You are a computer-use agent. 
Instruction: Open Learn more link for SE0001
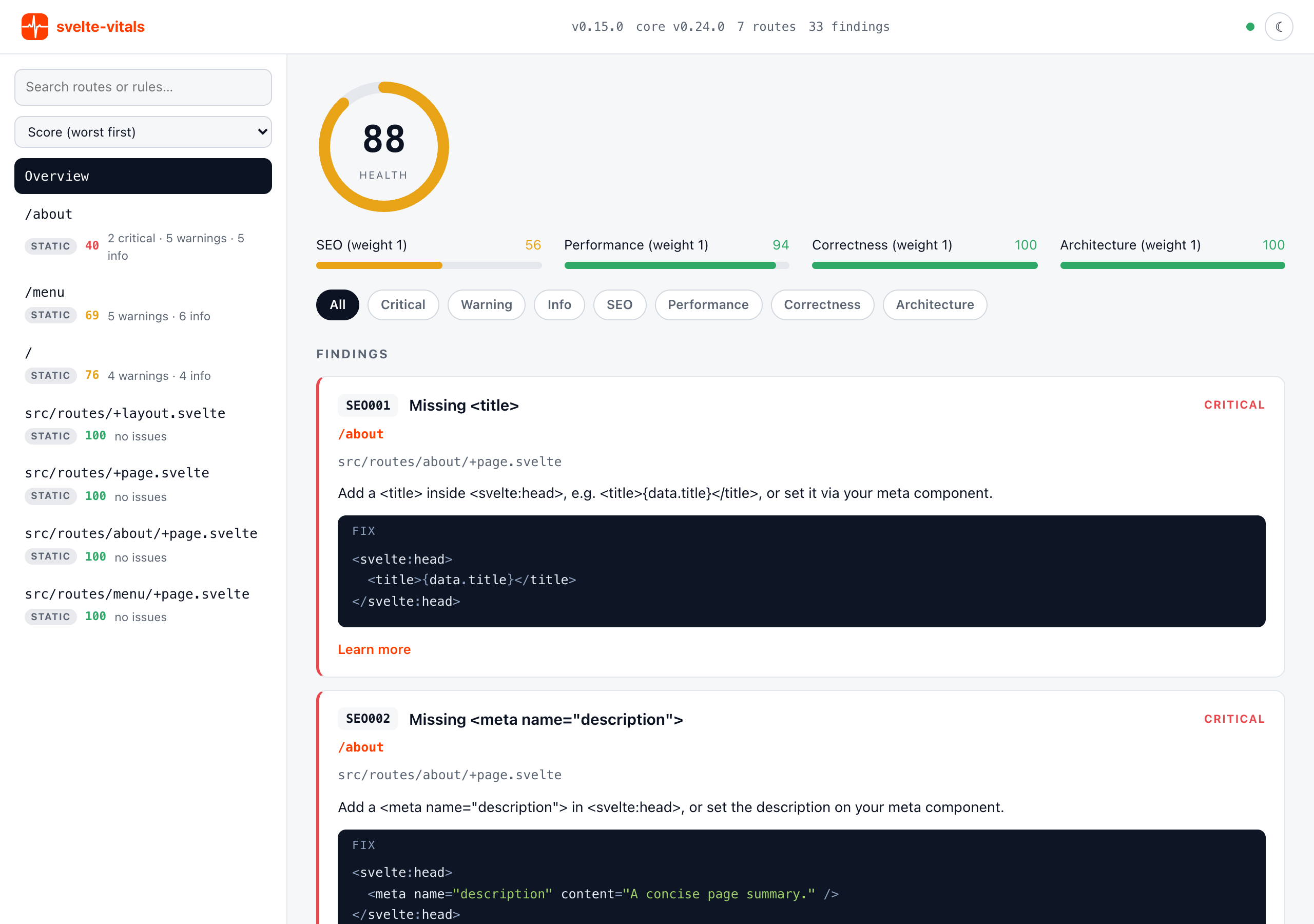374,650
